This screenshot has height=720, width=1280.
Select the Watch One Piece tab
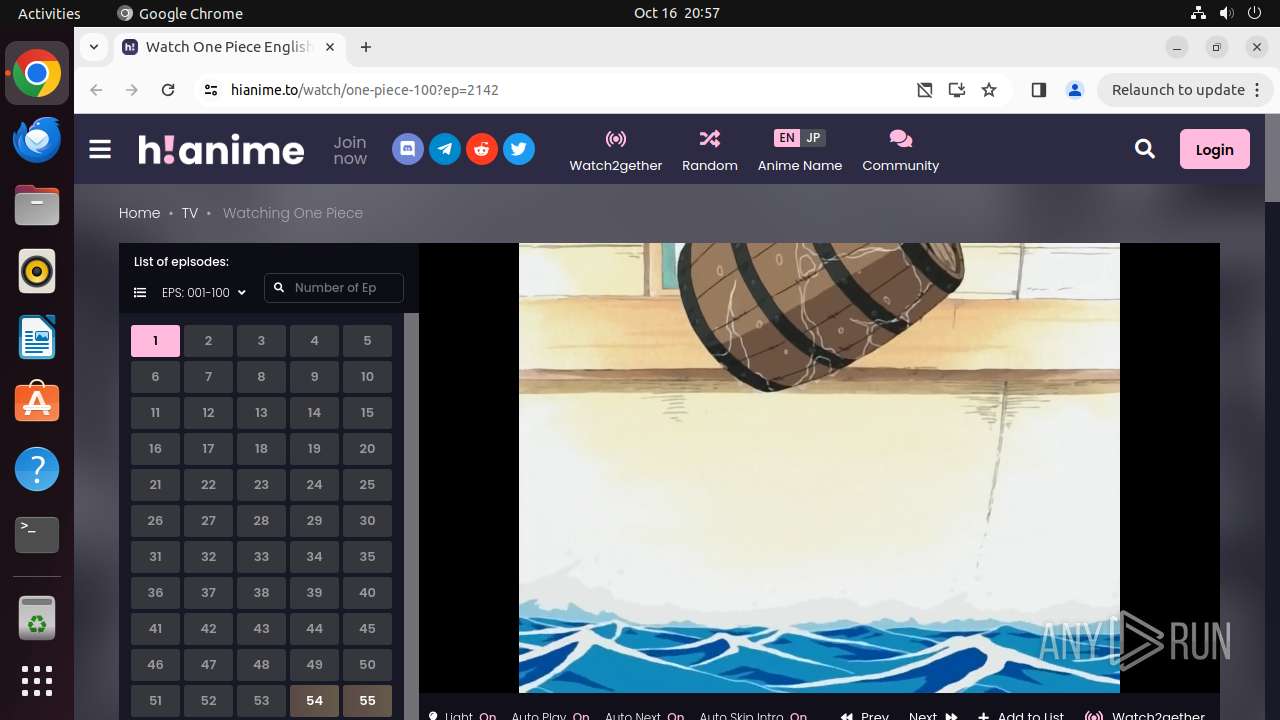(230, 47)
